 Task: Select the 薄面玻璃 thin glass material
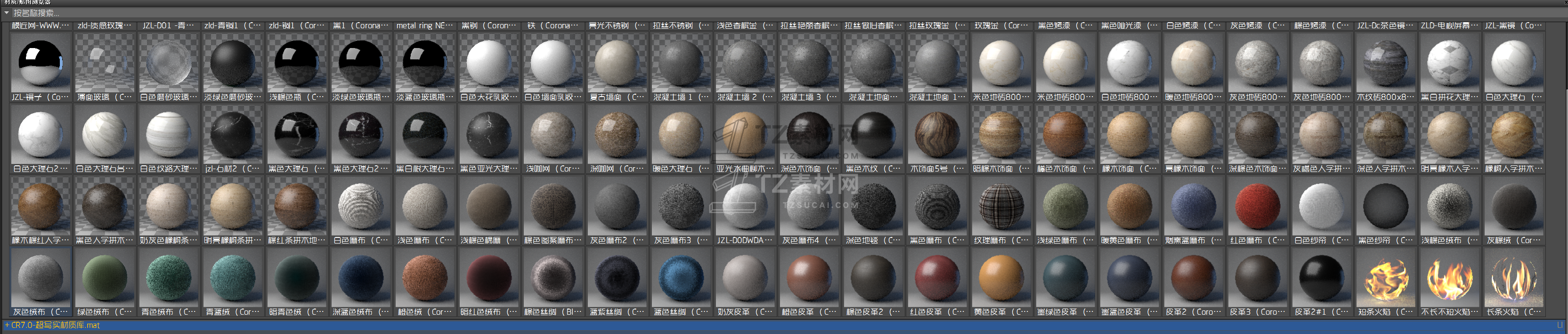[105, 63]
